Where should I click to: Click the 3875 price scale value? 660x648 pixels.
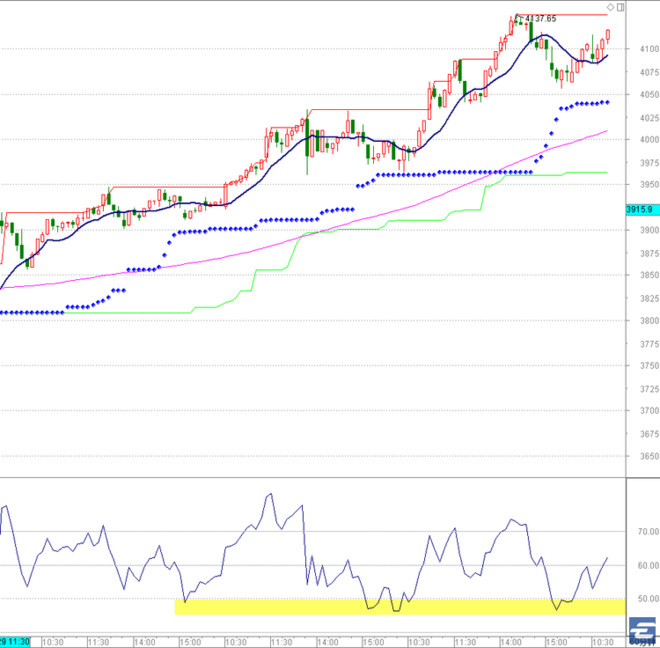pos(649,253)
